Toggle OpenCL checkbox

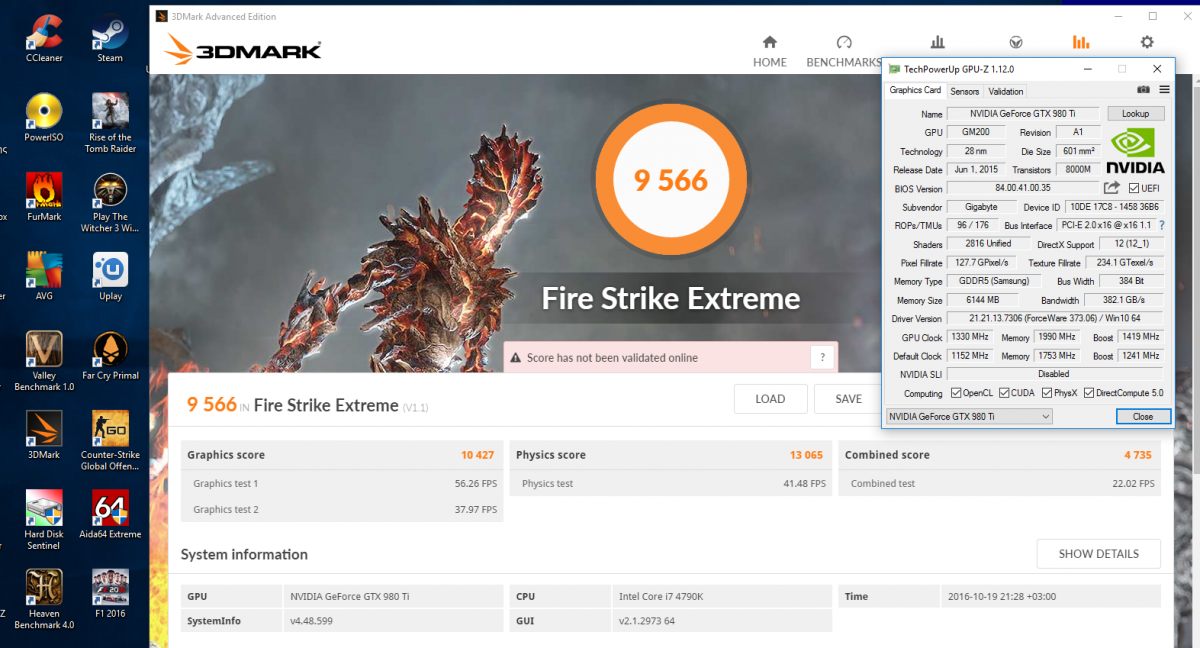(x=956, y=393)
